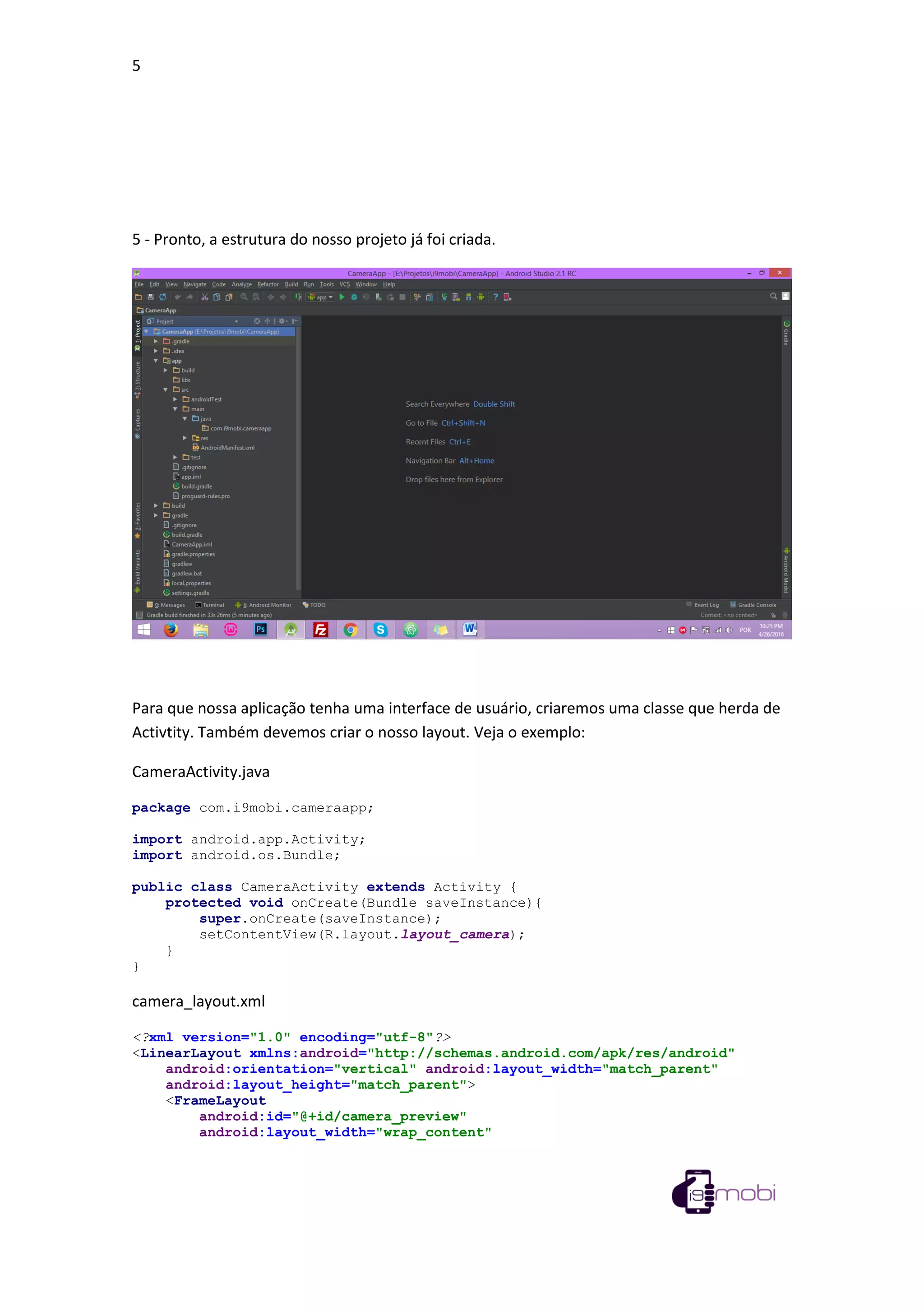Toggle the Build Variants side tab
924x1307 pixels.
(137, 570)
